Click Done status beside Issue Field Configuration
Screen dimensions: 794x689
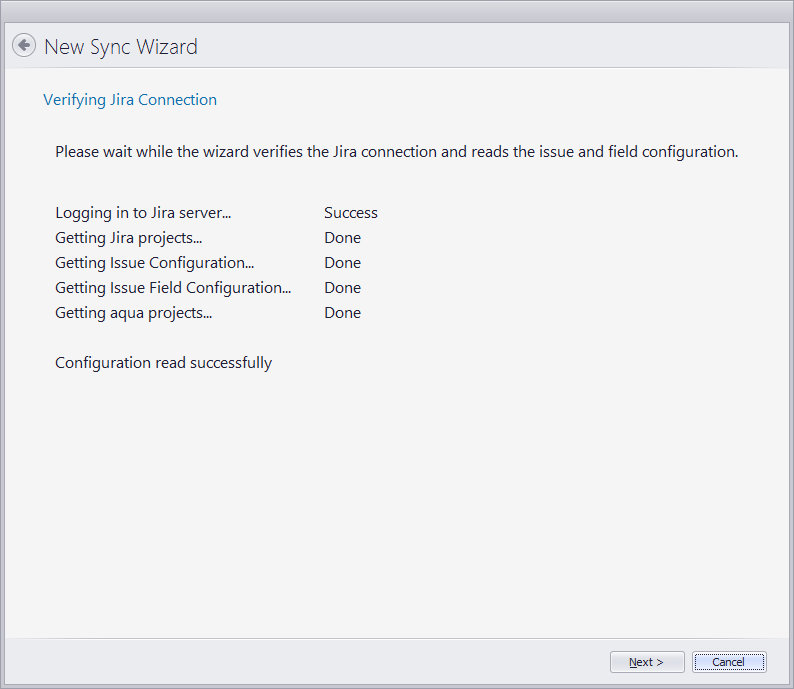click(342, 288)
